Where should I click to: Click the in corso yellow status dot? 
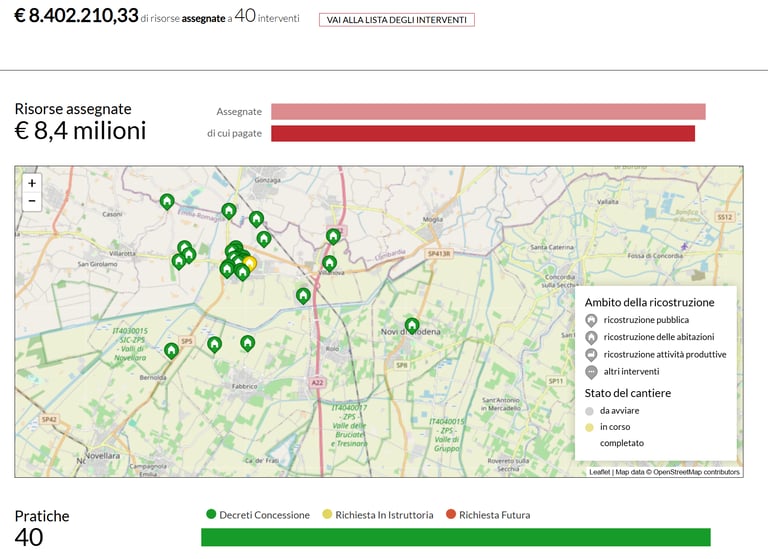pyautogui.click(x=589, y=427)
